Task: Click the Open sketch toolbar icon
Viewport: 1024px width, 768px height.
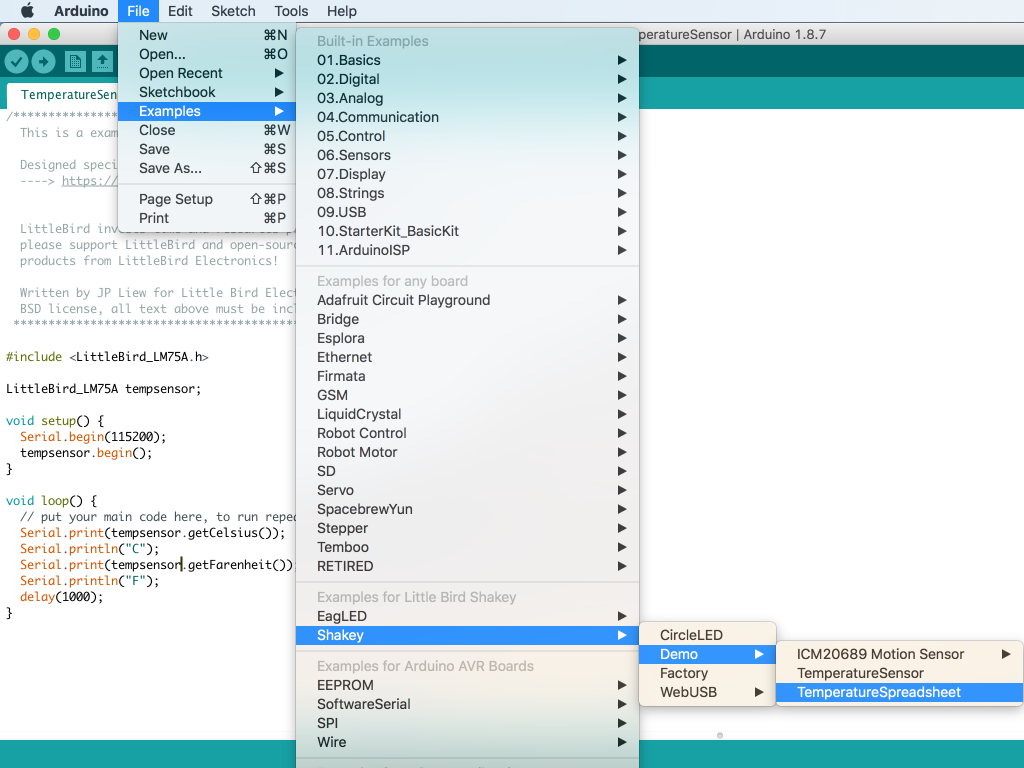Action: pos(103,62)
